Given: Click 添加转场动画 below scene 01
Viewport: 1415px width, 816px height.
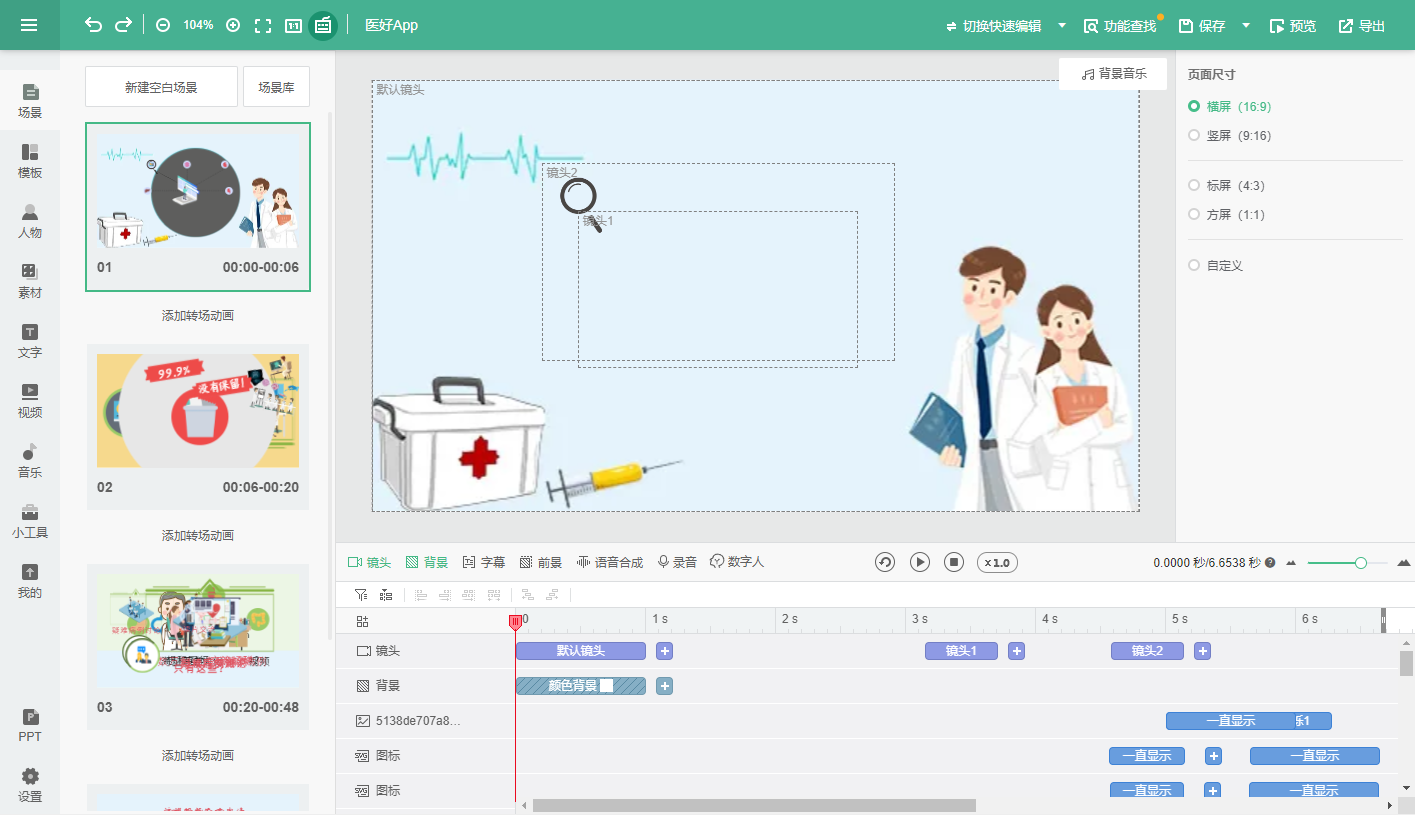Looking at the screenshot, I should coord(198,316).
